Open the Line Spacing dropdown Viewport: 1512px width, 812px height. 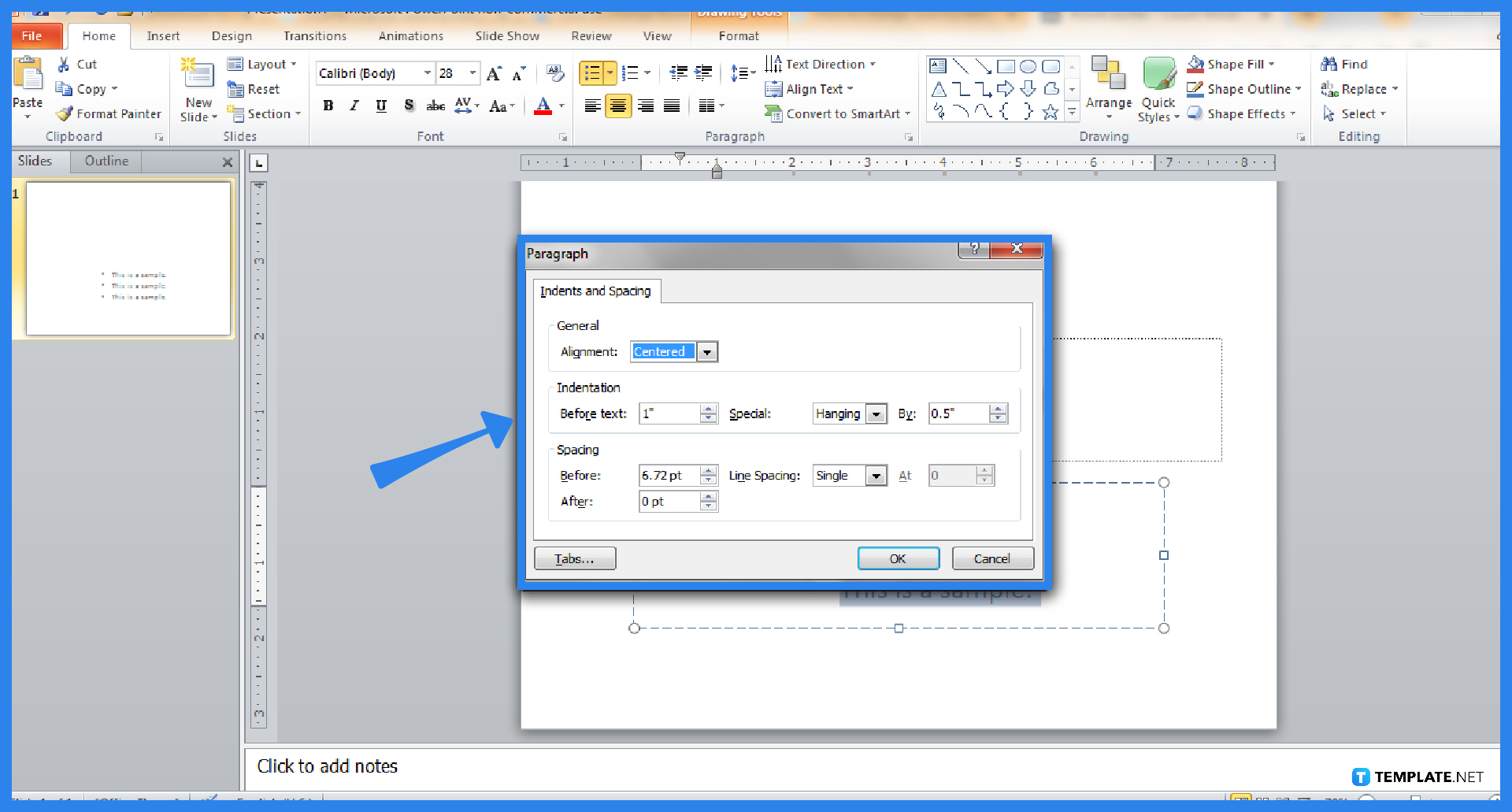pos(876,476)
